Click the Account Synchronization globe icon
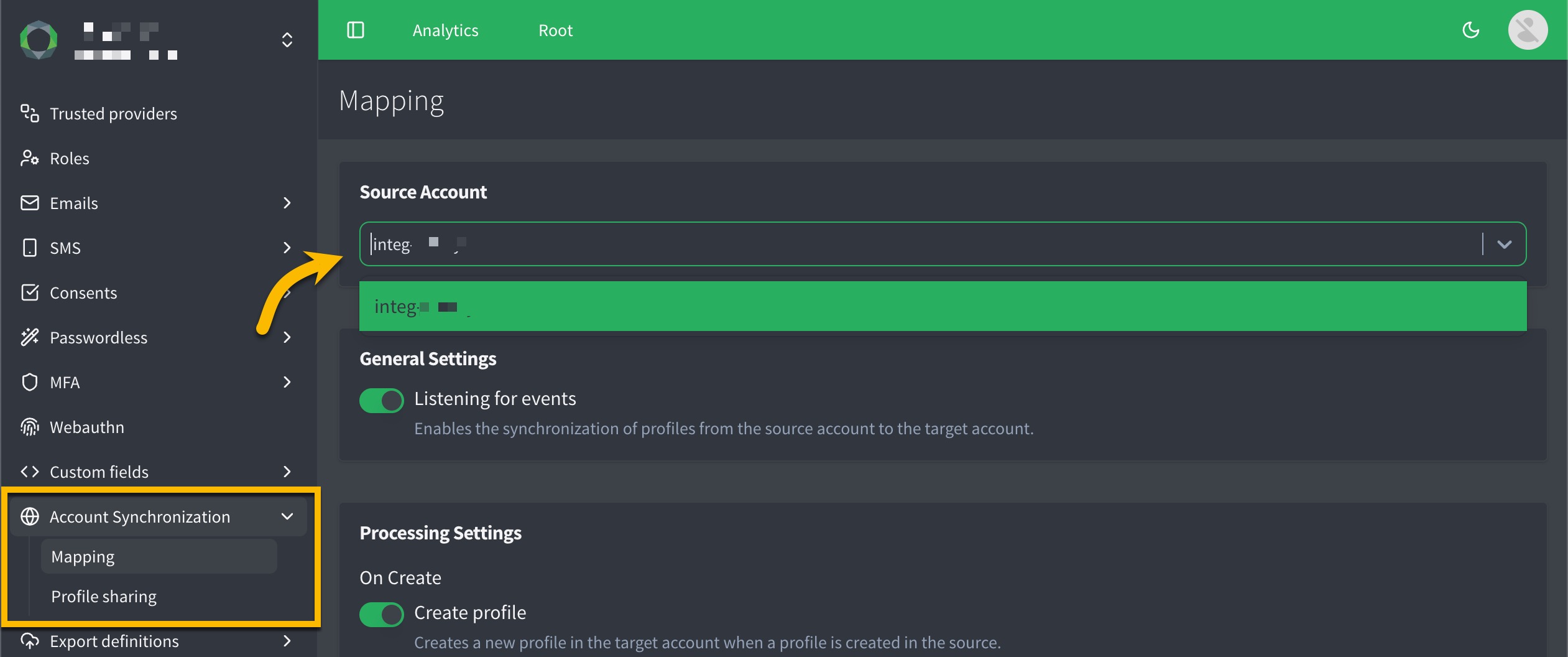1568x657 pixels. click(30, 516)
